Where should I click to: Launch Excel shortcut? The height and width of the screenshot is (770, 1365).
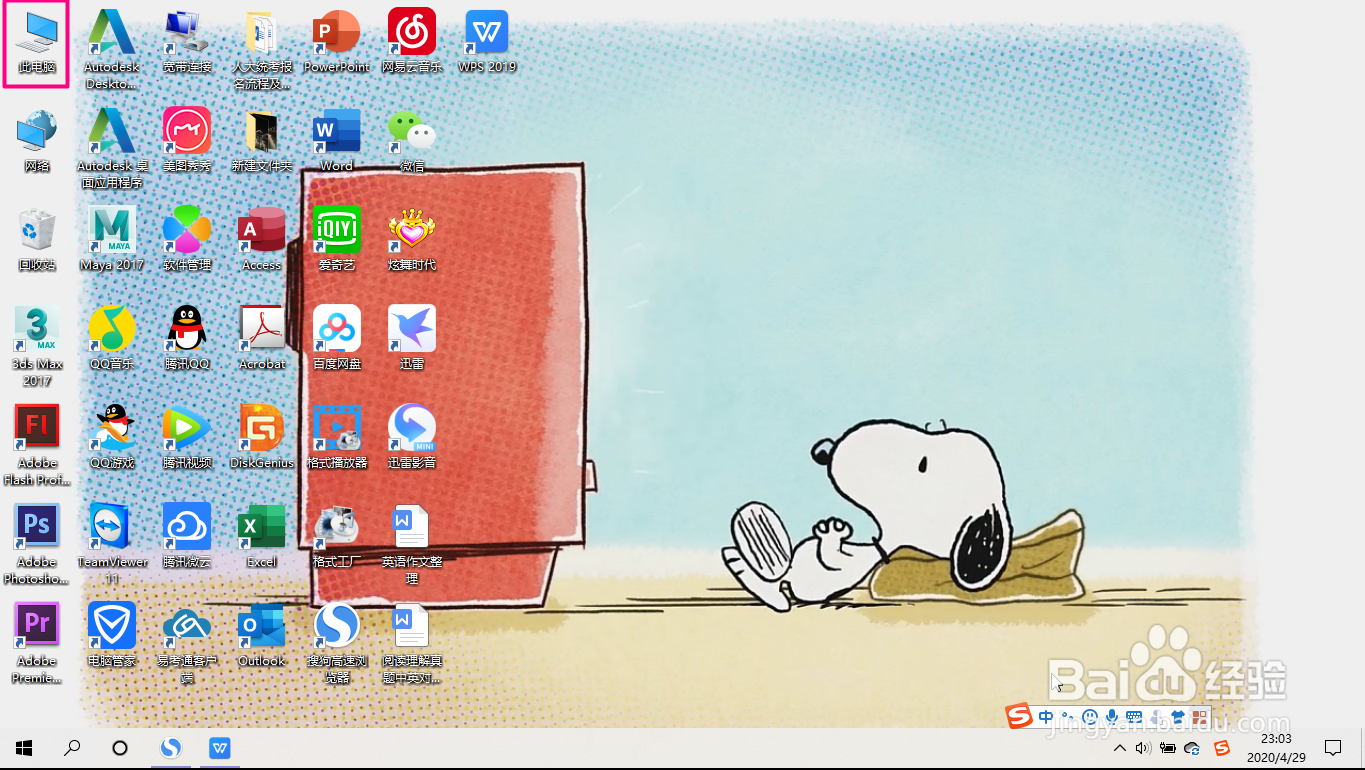[x=262, y=537]
